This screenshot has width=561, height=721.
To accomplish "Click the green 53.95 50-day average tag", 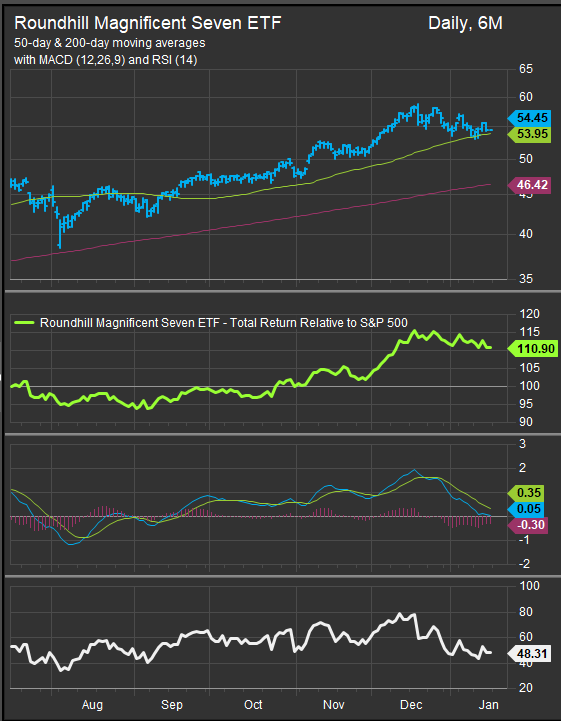I will pos(529,134).
